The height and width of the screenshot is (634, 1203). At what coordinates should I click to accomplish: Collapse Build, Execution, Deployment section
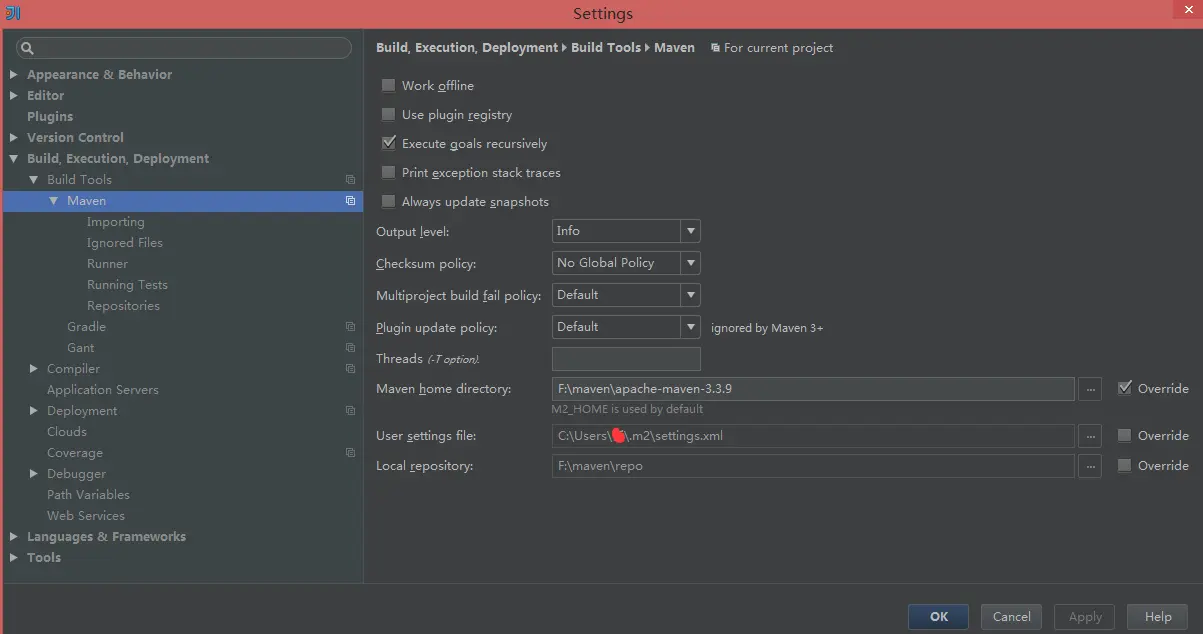click(14, 159)
